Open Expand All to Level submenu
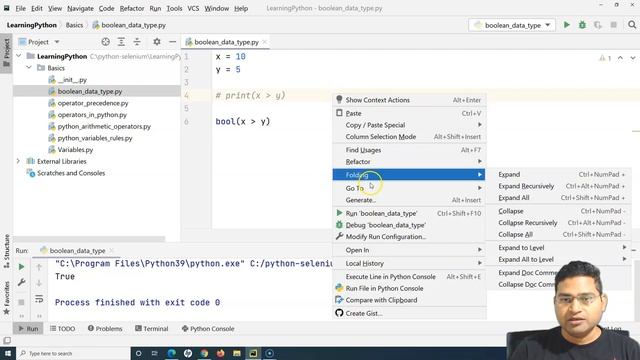 click(559, 259)
